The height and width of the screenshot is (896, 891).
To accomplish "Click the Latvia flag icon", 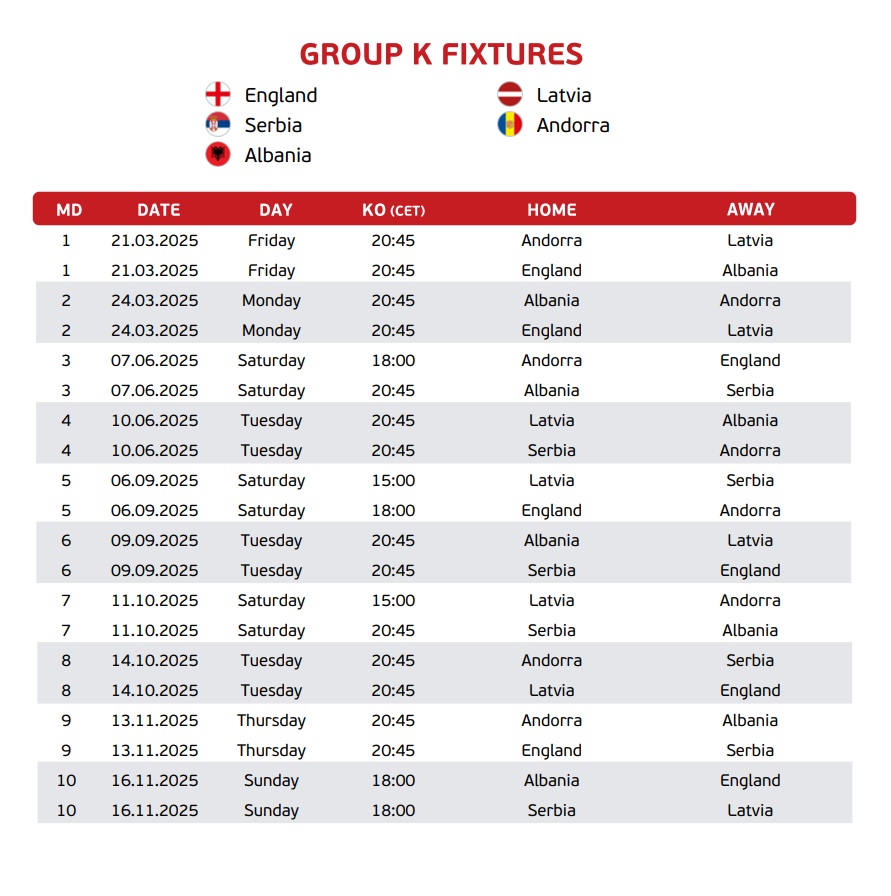I will point(510,95).
